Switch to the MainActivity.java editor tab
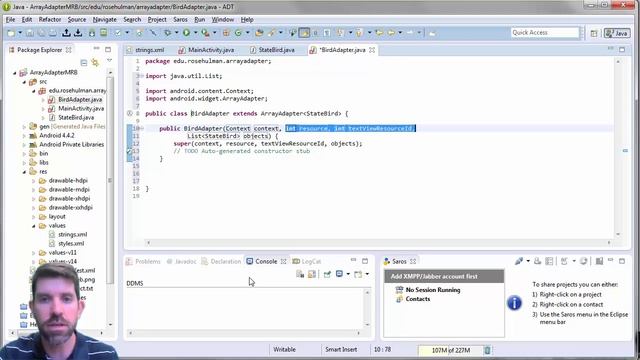640x360 pixels. pyautogui.click(x=206, y=50)
